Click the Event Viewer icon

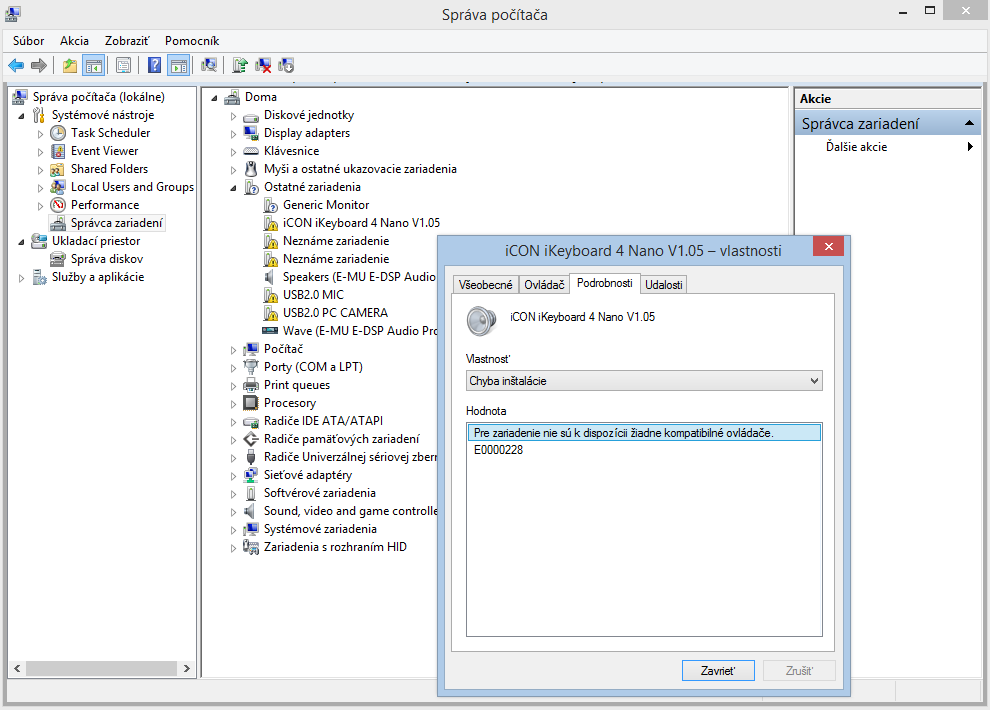[58, 151]
